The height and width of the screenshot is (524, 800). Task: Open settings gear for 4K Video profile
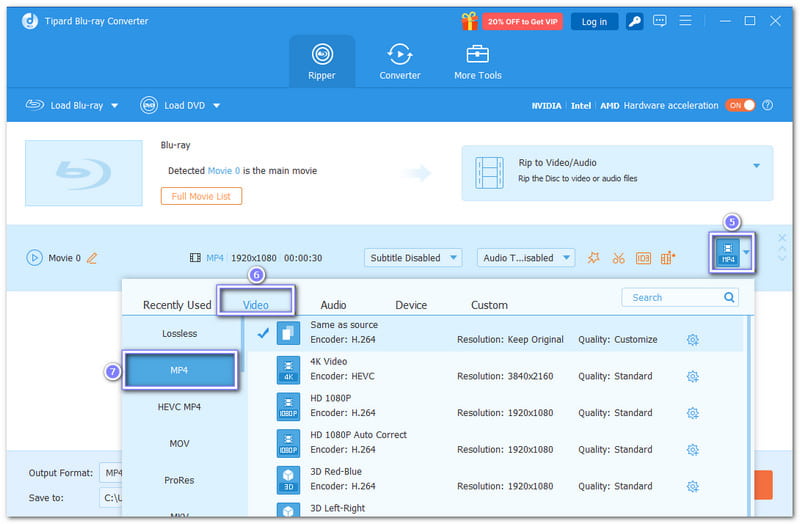click(692, 376)
